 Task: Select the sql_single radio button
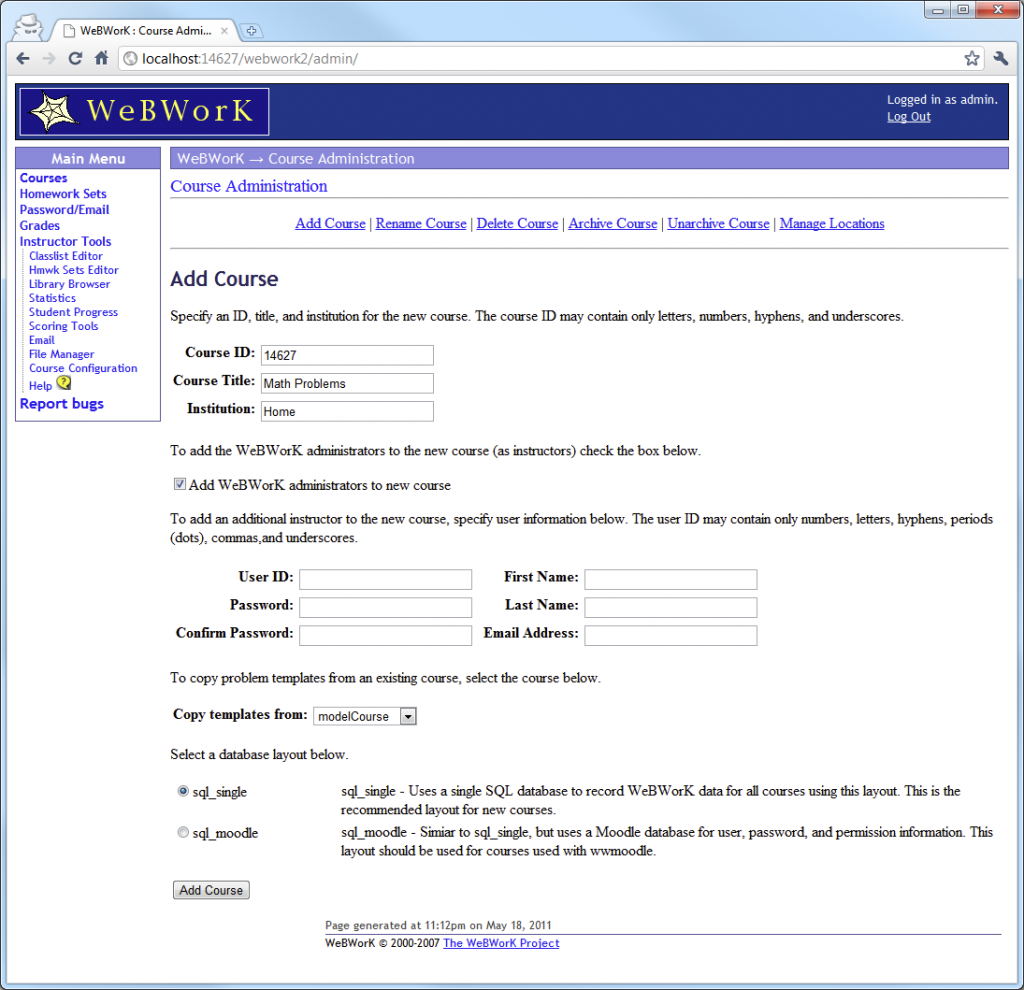(x=183, y=790)
